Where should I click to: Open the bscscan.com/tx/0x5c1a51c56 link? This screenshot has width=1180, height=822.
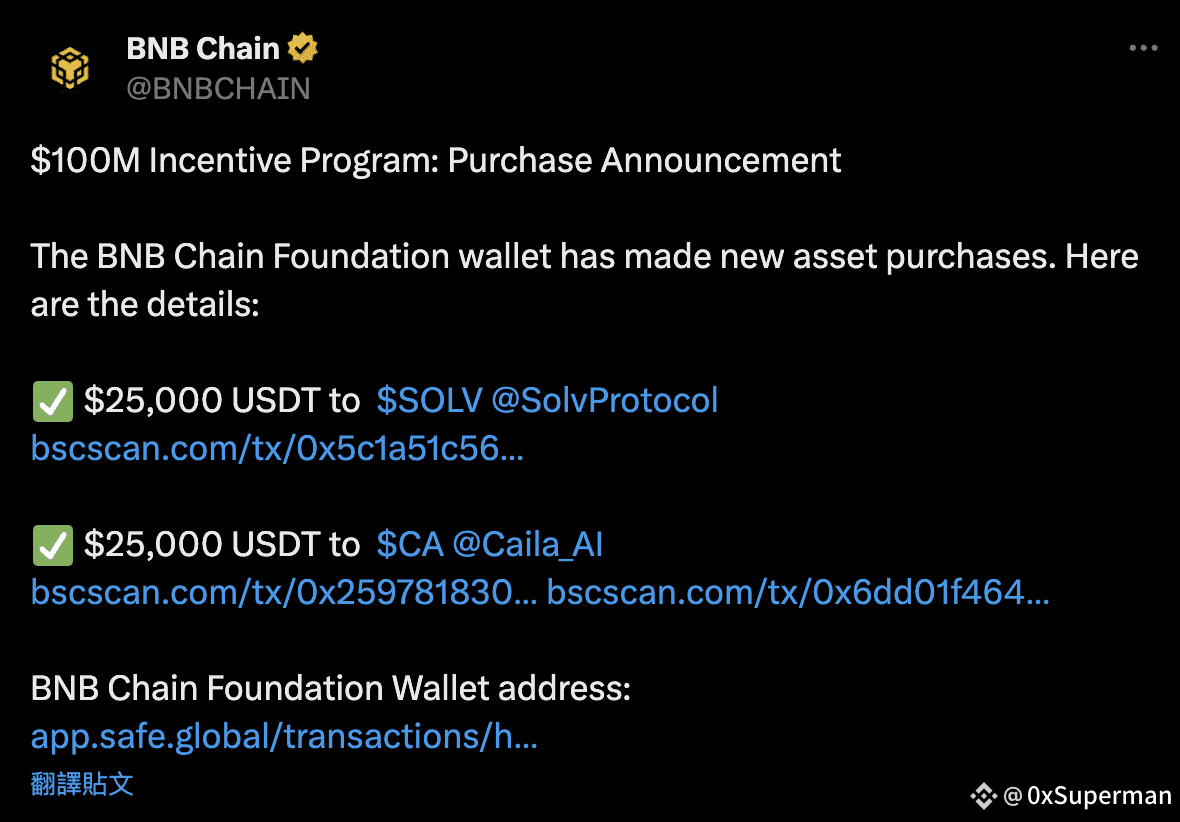(x=277, y=449)
